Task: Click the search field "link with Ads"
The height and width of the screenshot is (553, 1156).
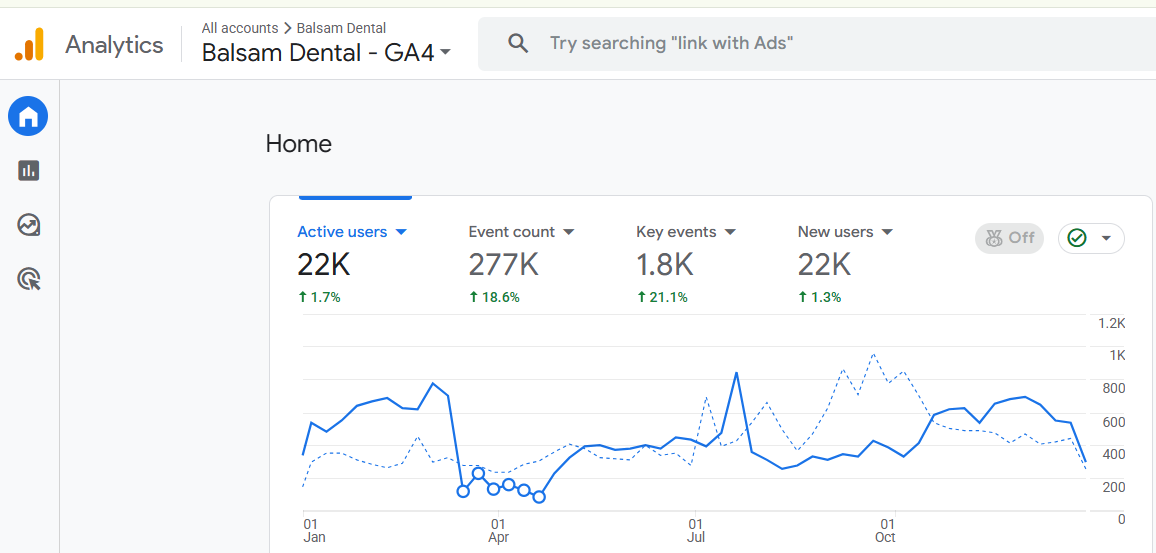Action: (817, 44)
